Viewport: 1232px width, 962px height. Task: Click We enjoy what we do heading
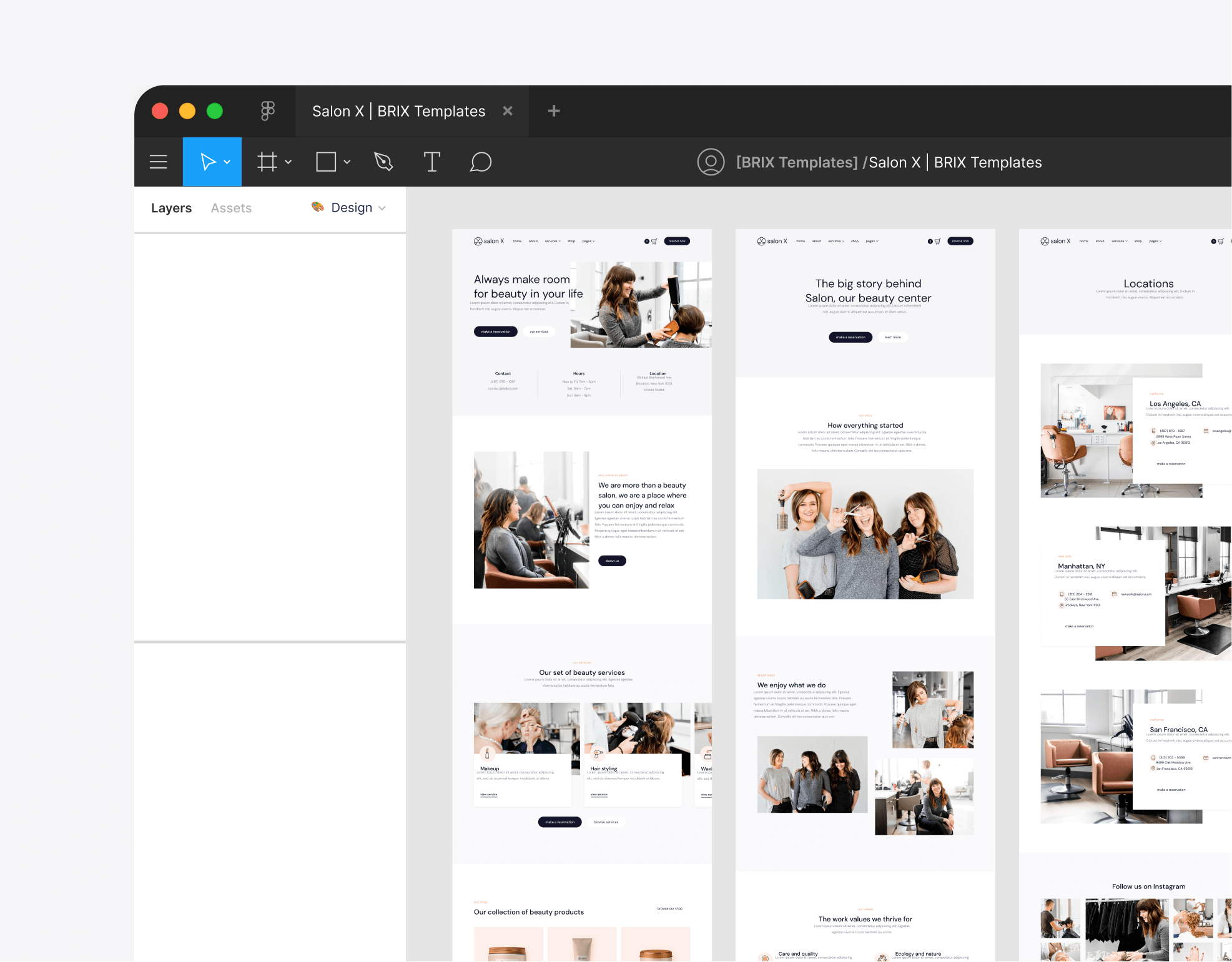pyautogui.click(x=792, y=685)
